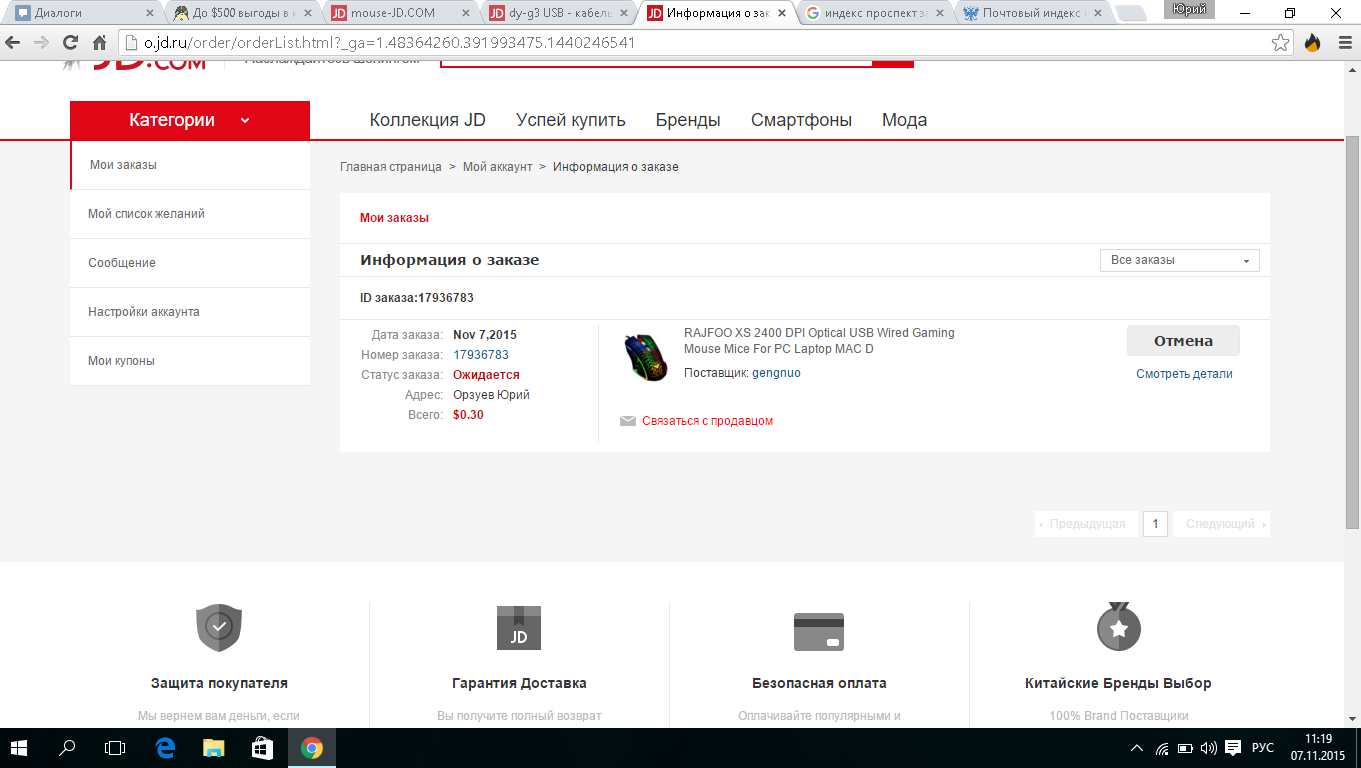Expand the Категории dropdown menu
The image size is (1361, 768).
(190, 120)
